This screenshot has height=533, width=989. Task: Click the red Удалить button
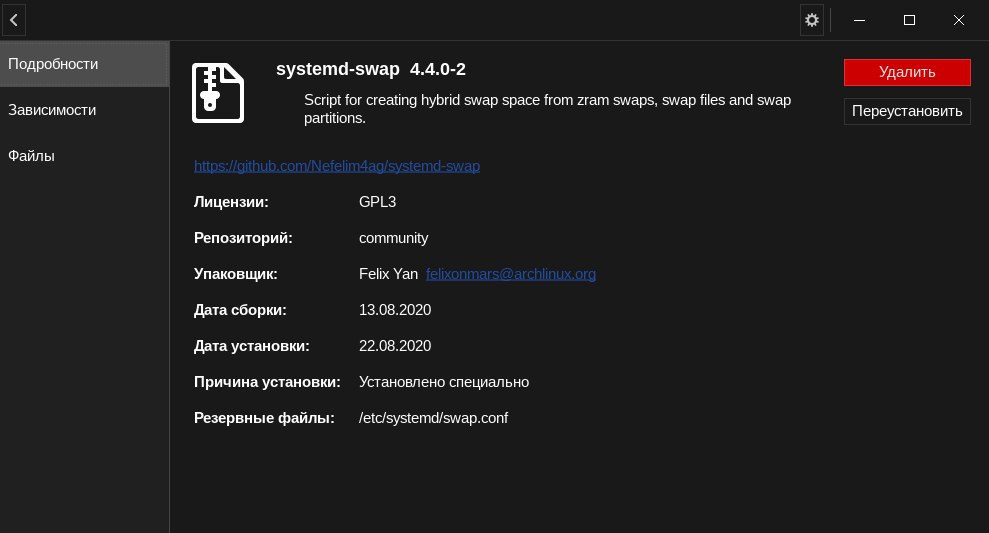[x=907, y=73]
